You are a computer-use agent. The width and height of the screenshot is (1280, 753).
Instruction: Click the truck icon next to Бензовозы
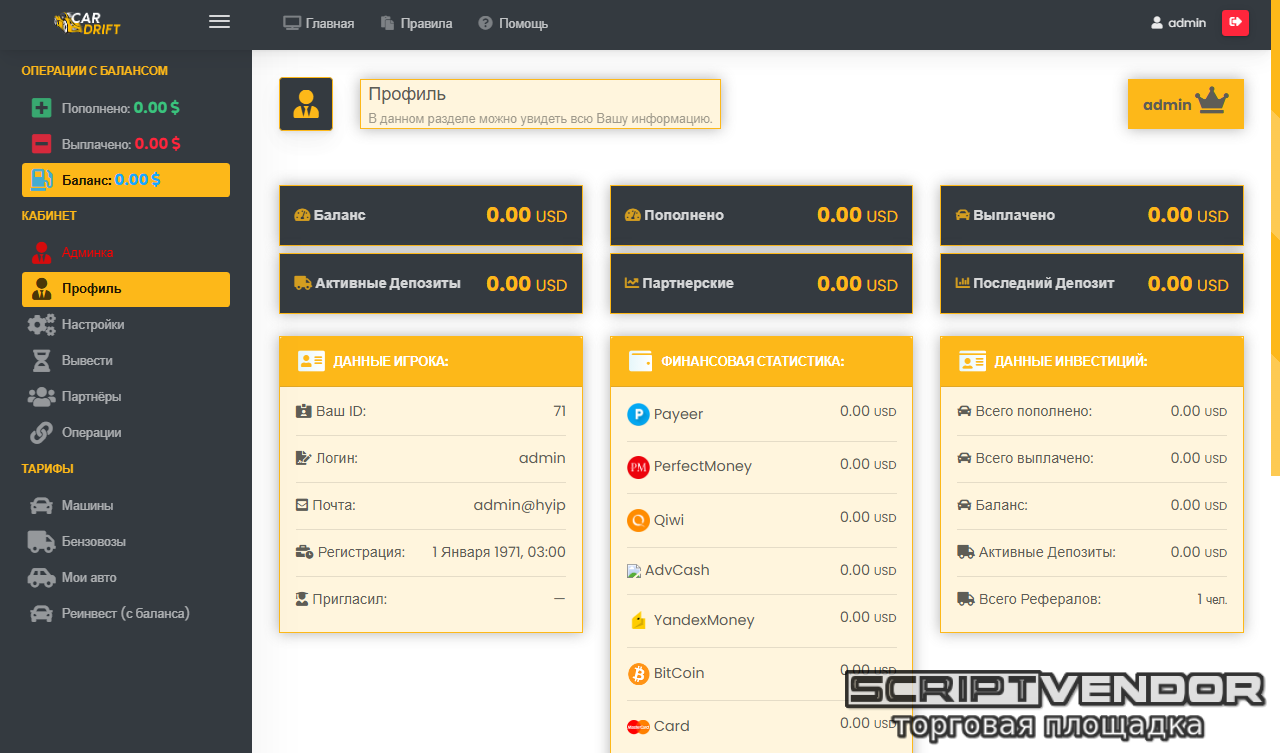pyautogui.click(x=41, y=542)
